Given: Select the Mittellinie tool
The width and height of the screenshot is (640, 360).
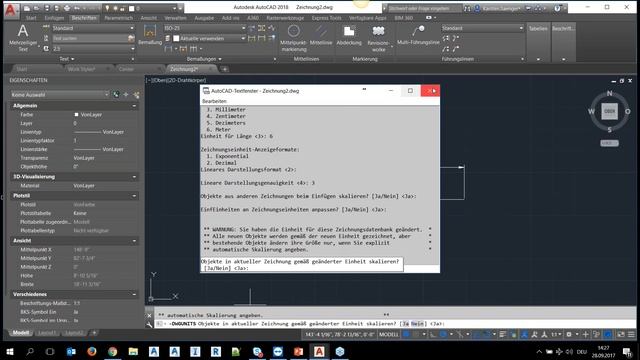Looking at the screenshot, I should pos(321,35).
